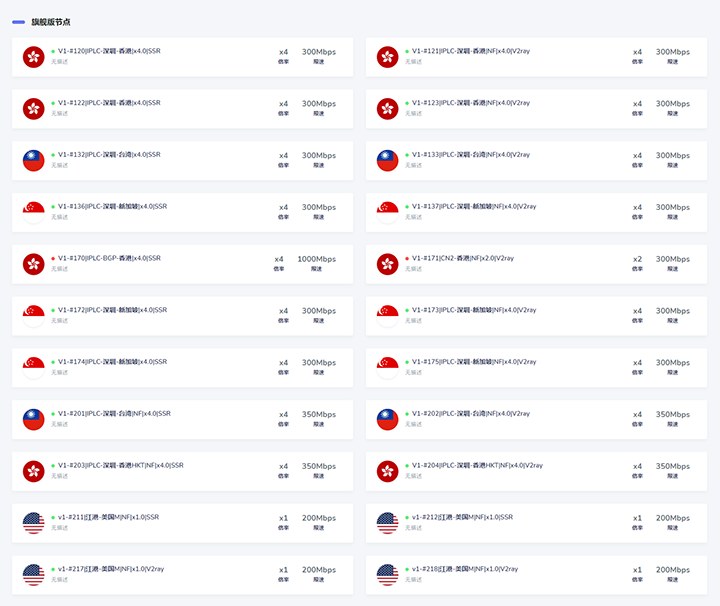Click US flag icon for node v1-#211
Viewport: 720px width, 606px height.
tap(34, 523)
